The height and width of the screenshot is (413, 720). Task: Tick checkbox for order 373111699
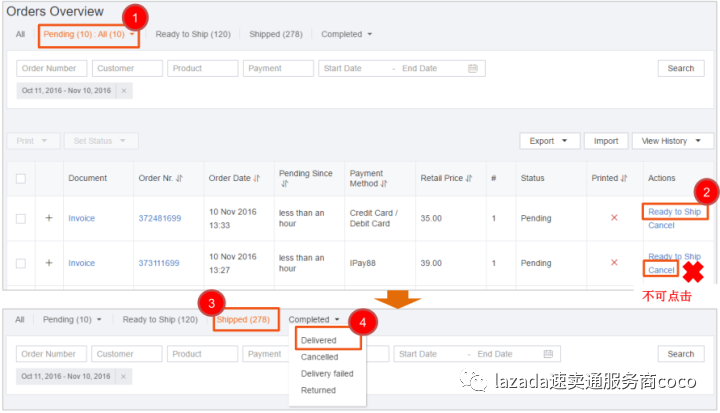pos(21,263)
